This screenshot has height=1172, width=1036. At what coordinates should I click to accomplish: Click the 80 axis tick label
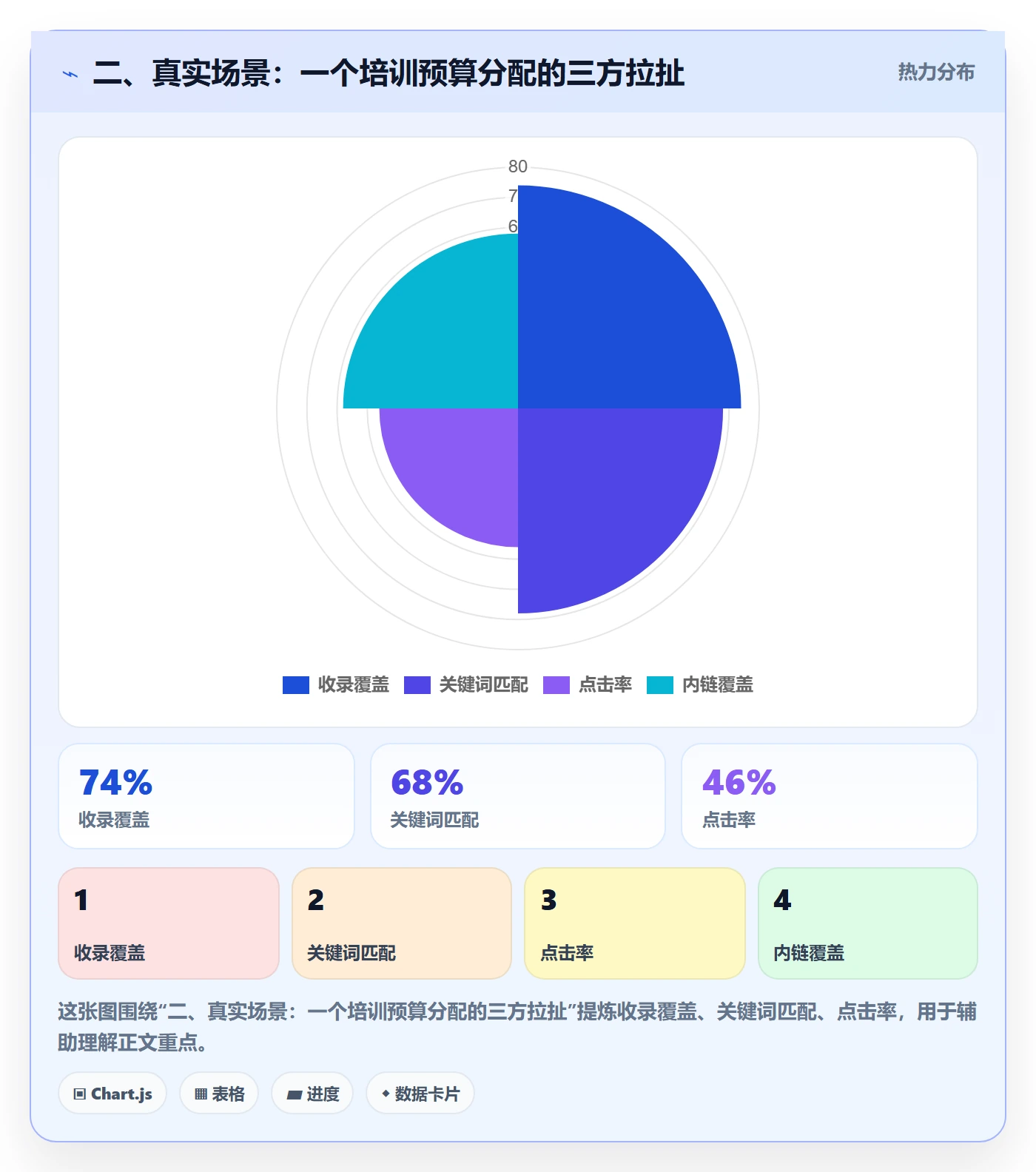pyautogui.click(x=518, y=166)
